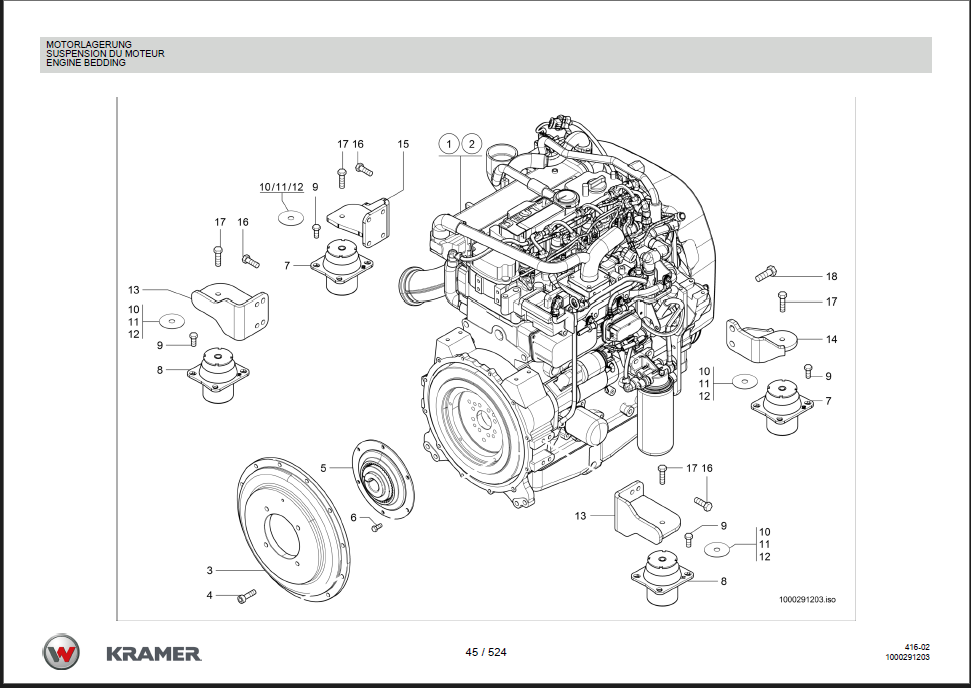Image resolution: width=971 pixels, height=688 pixels.
Task: Click the circled callout number 1
Action: click(x=450, y=144)
